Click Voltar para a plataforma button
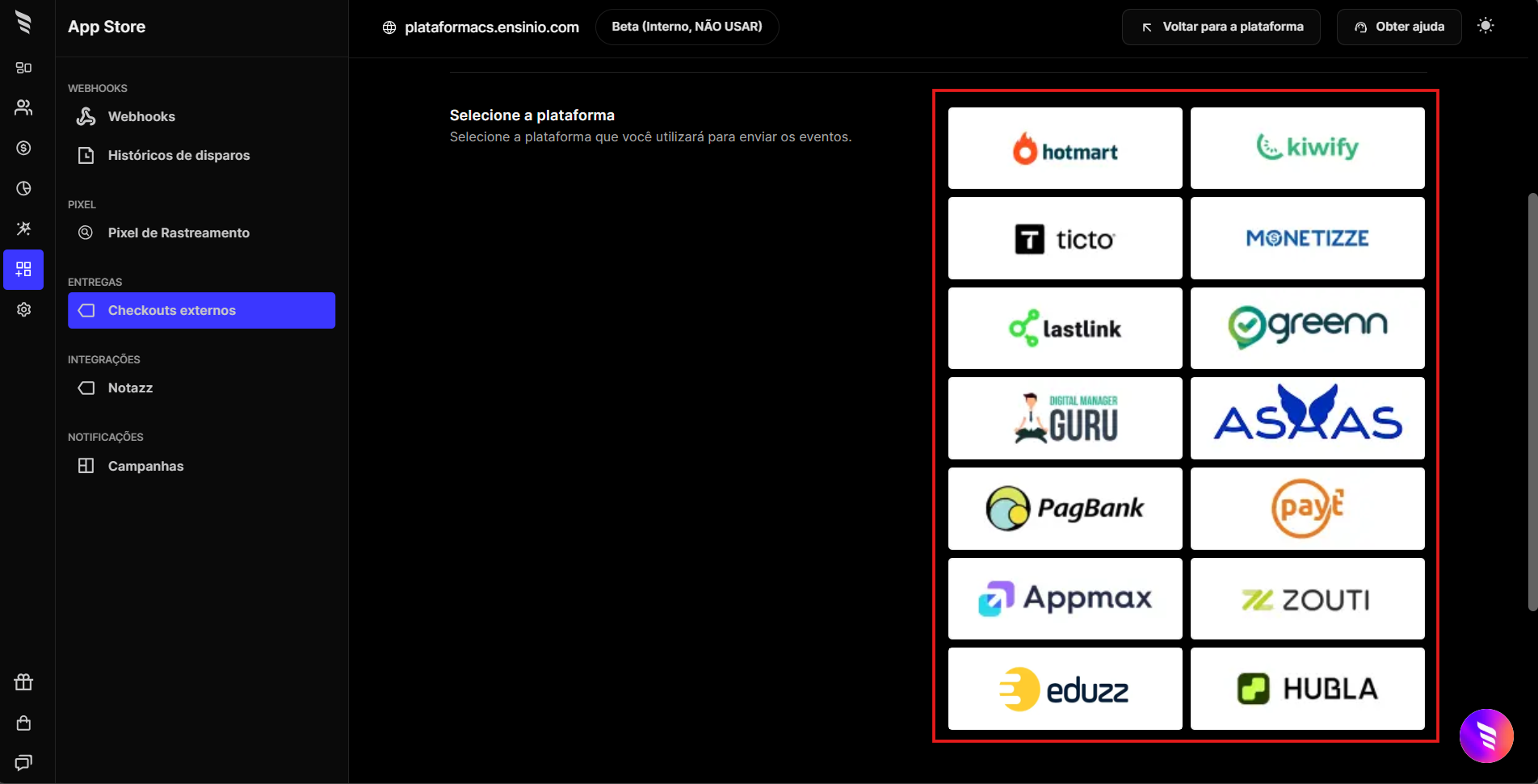This screenshot has width=1538, height=784. (x=1221, y=27)
